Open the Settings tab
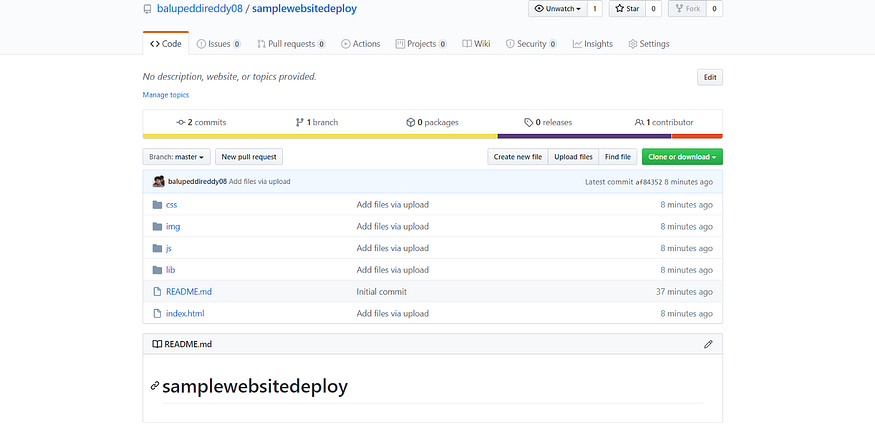Image resolution: width=875 pixels, height=424 pixels. pos(648,44)
